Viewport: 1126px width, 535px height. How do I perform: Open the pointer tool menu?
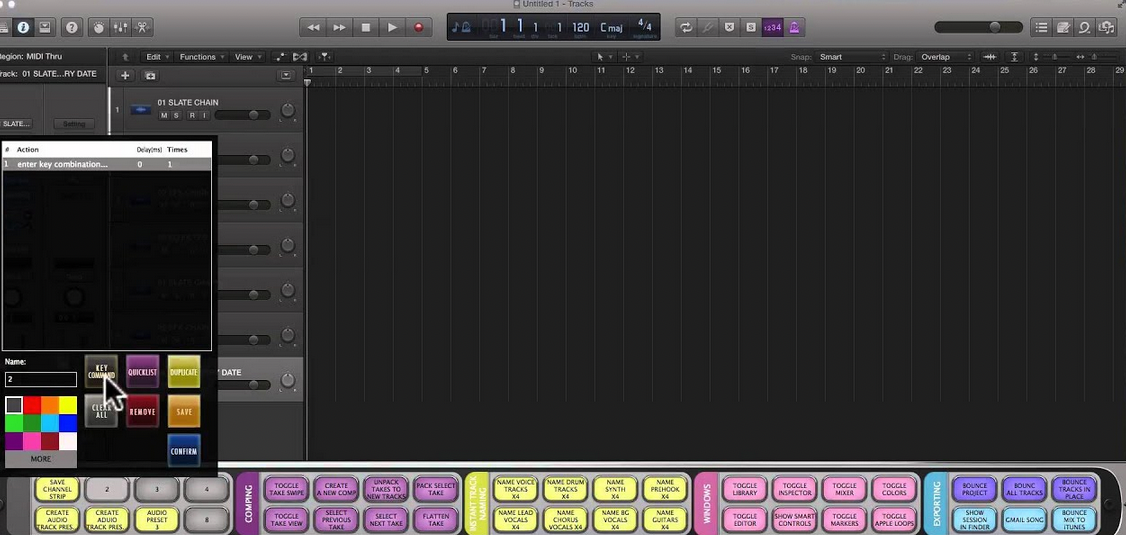[x=604, y=57]
